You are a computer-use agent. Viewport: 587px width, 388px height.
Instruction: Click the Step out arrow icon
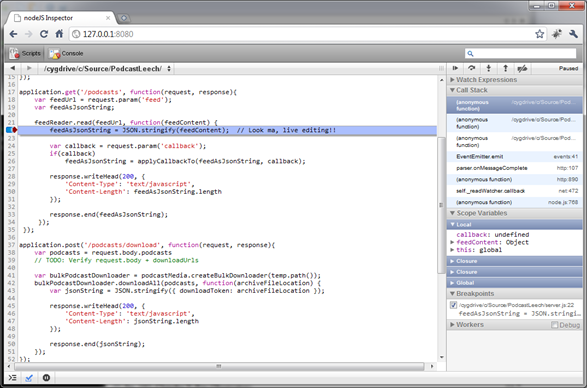[x=505, y=68]
